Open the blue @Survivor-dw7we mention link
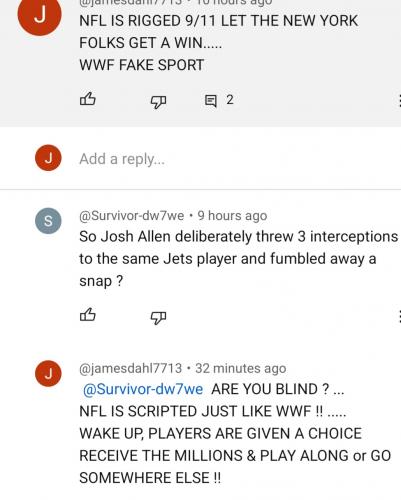Image resolution: width=401 pixels, height=500 pixels. point(143,389)
